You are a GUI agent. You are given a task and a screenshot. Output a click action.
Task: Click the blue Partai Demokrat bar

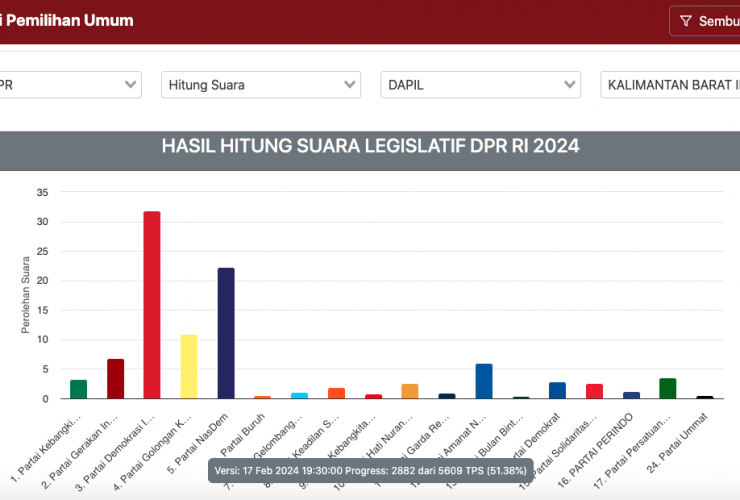558,390
